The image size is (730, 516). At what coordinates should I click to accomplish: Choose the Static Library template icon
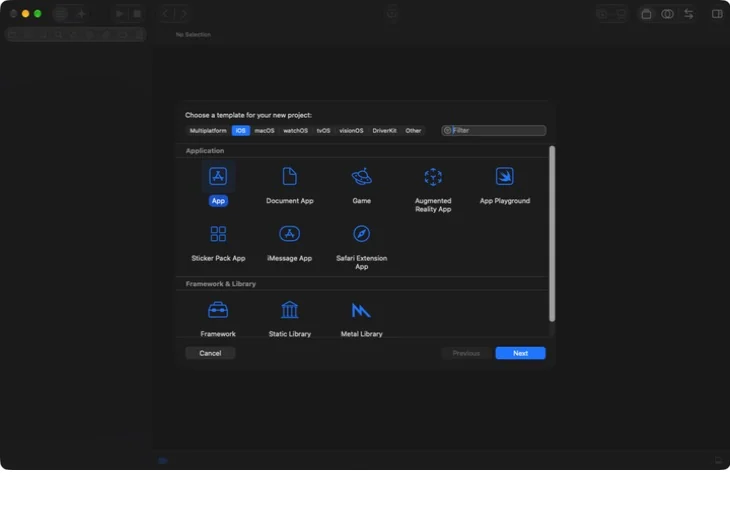point(290,310)
